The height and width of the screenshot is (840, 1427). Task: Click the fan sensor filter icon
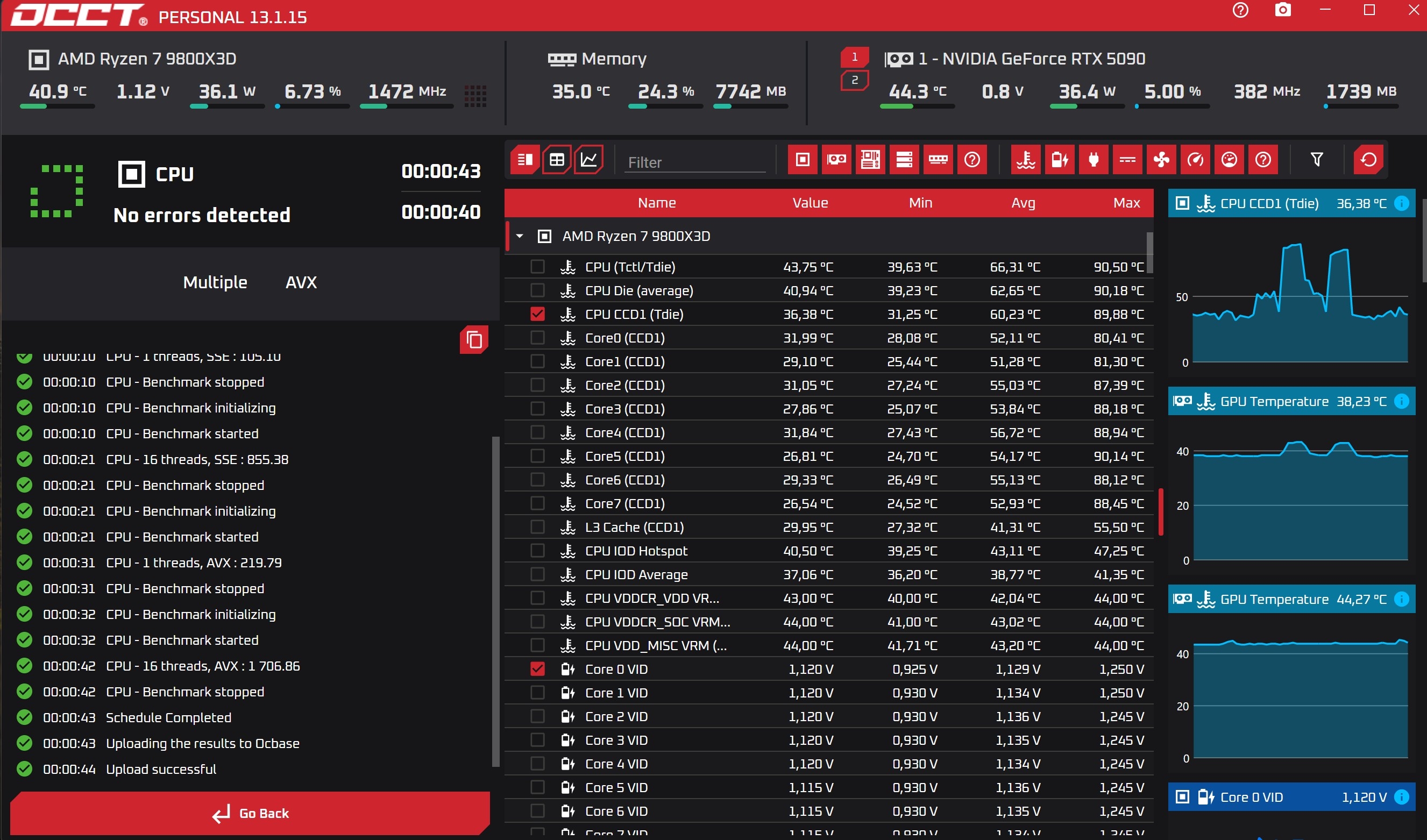[x=1161, y=160]
